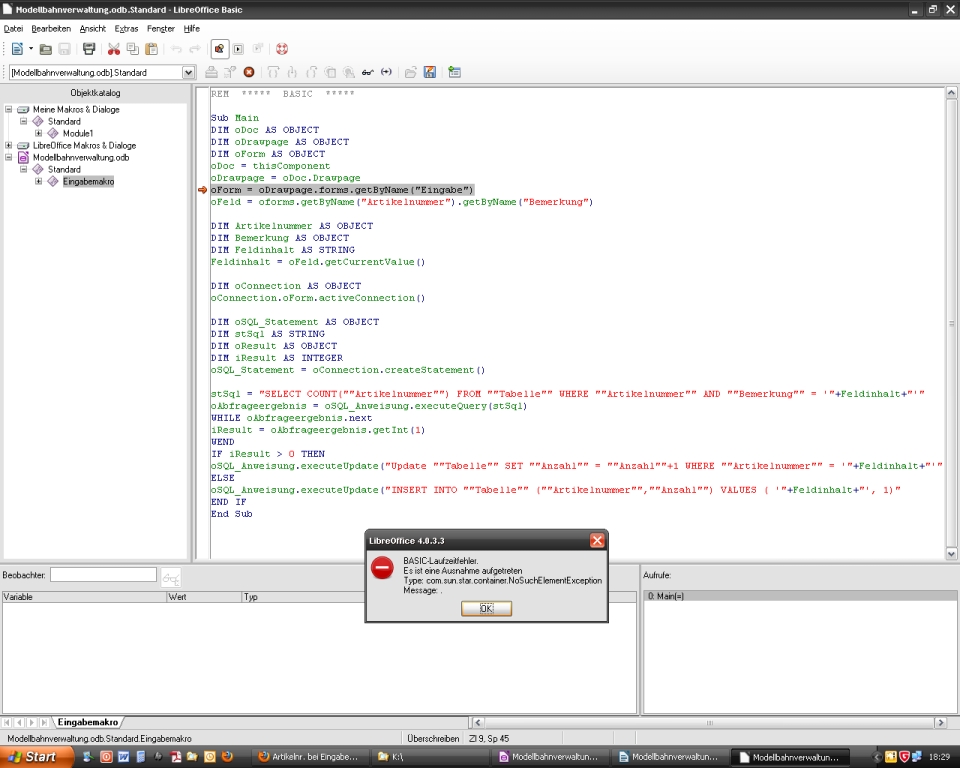Select Modellbahnverwaltung.odb in the tree
This screenshot has width=960, height=768.
point(81,157)
